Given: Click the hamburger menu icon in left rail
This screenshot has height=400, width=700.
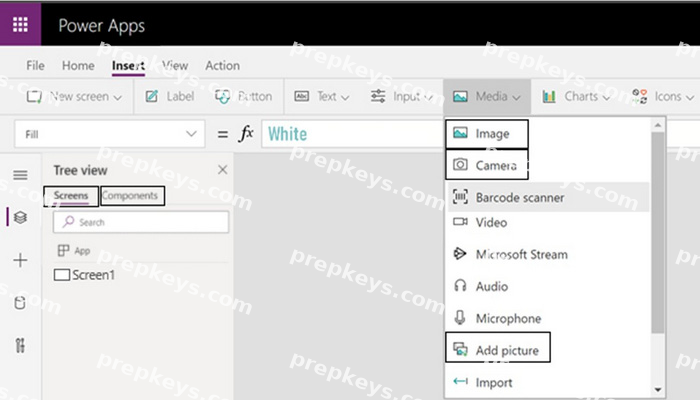Looking at the screenshot, I should pos(20,175).
